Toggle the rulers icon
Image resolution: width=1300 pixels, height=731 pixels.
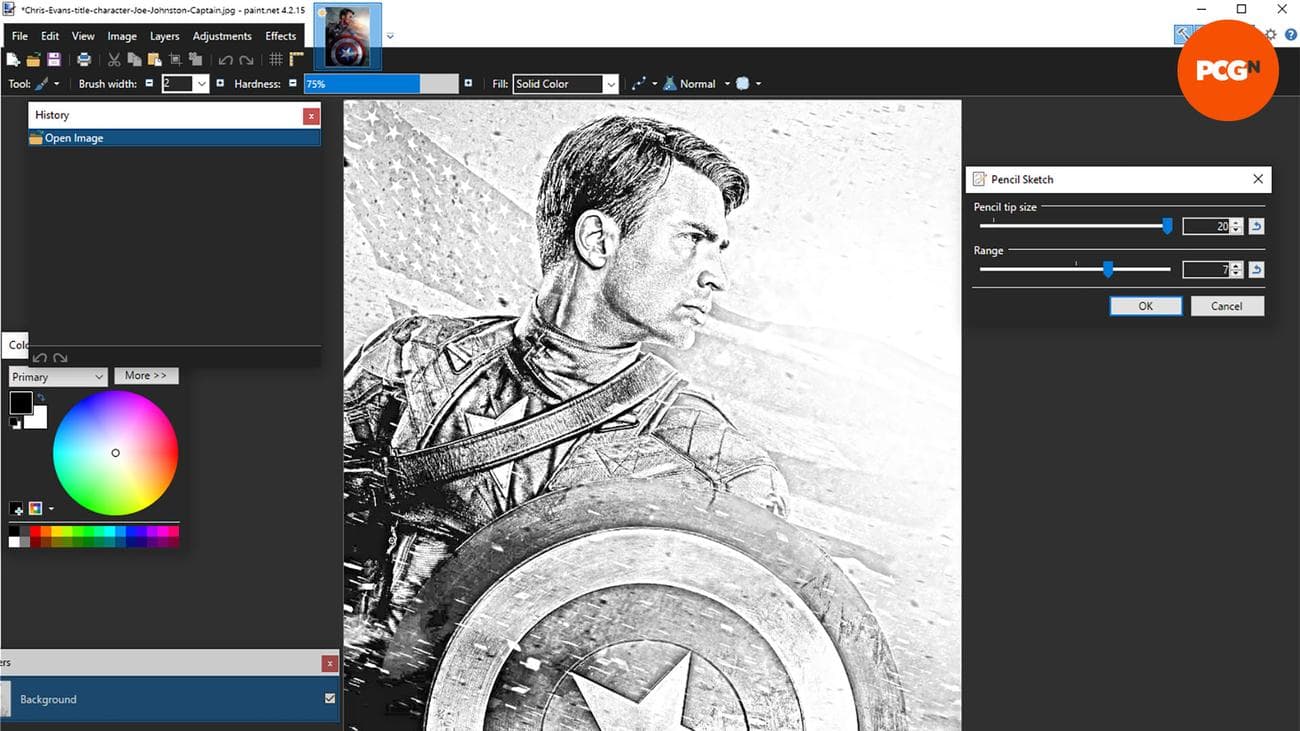[296, 60]
